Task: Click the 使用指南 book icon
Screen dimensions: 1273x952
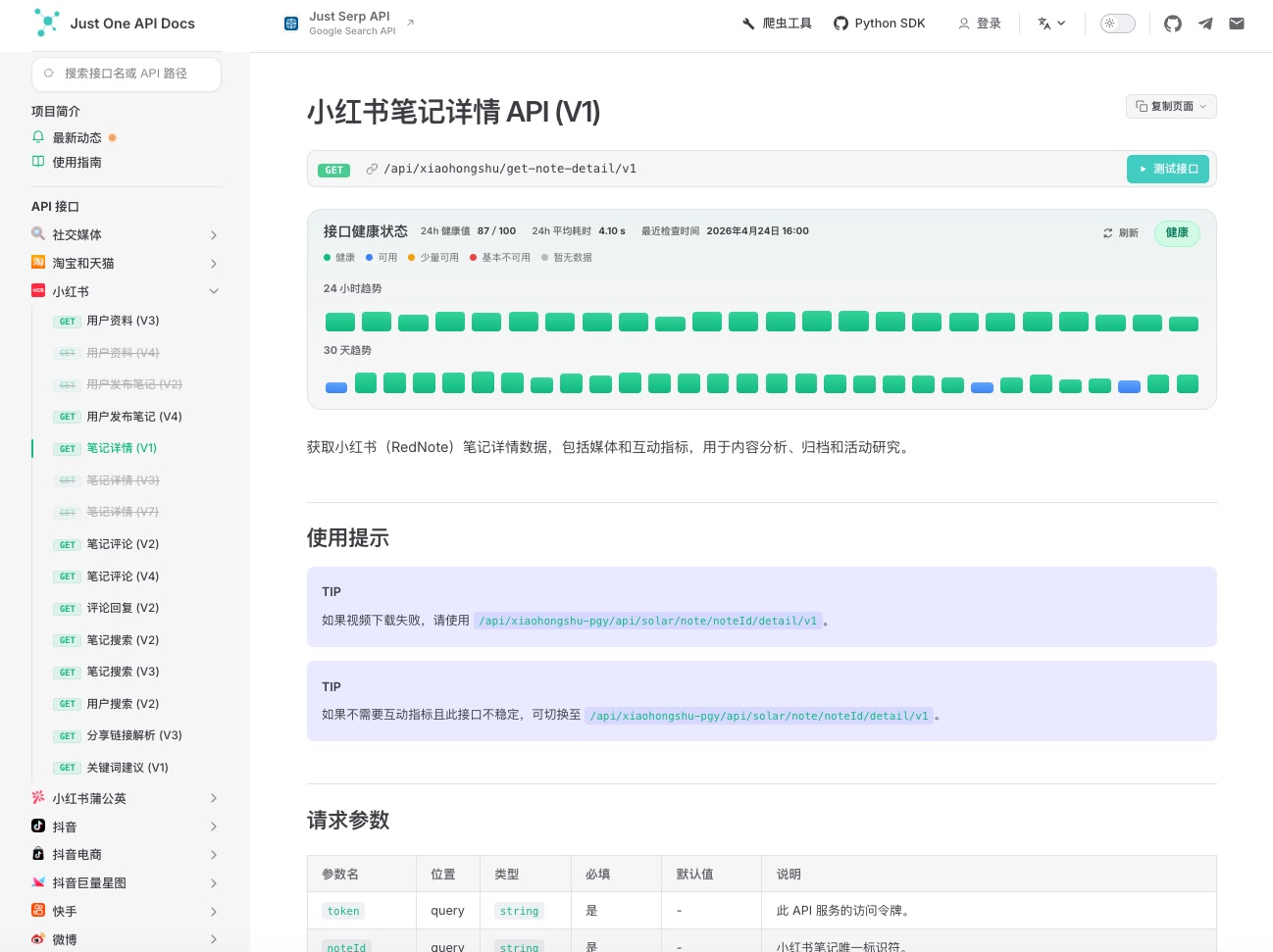Action: [38, 162]
